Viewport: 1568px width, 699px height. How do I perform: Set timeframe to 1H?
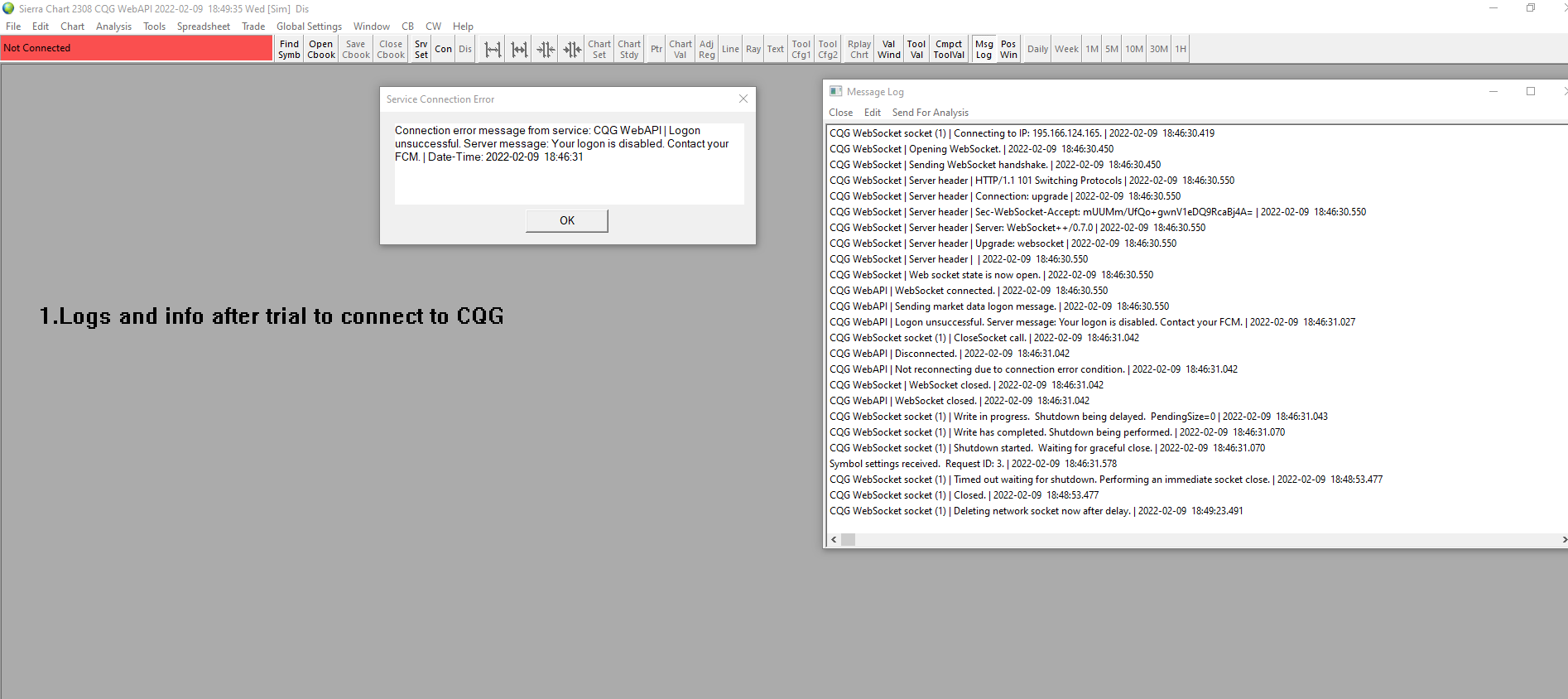tap(1181, 49)
